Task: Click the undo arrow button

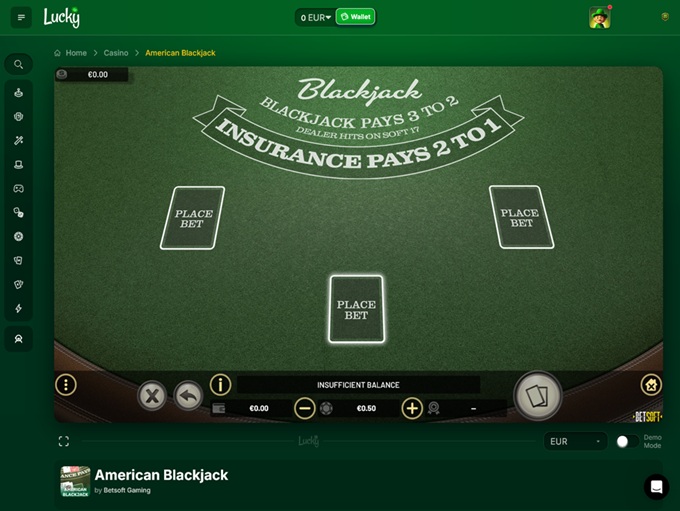Action: 188,396
